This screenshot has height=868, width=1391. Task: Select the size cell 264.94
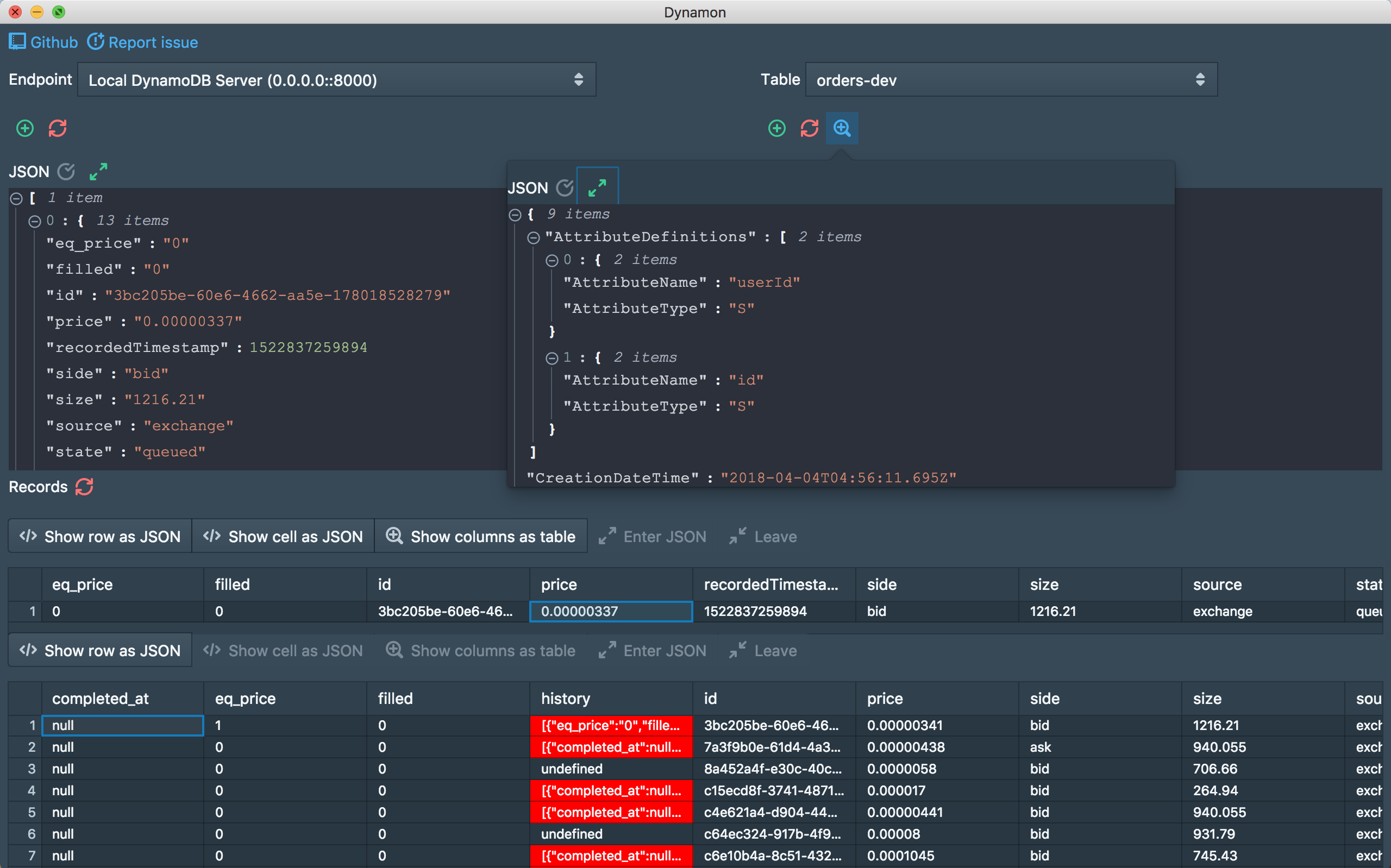coord(1263,791)
